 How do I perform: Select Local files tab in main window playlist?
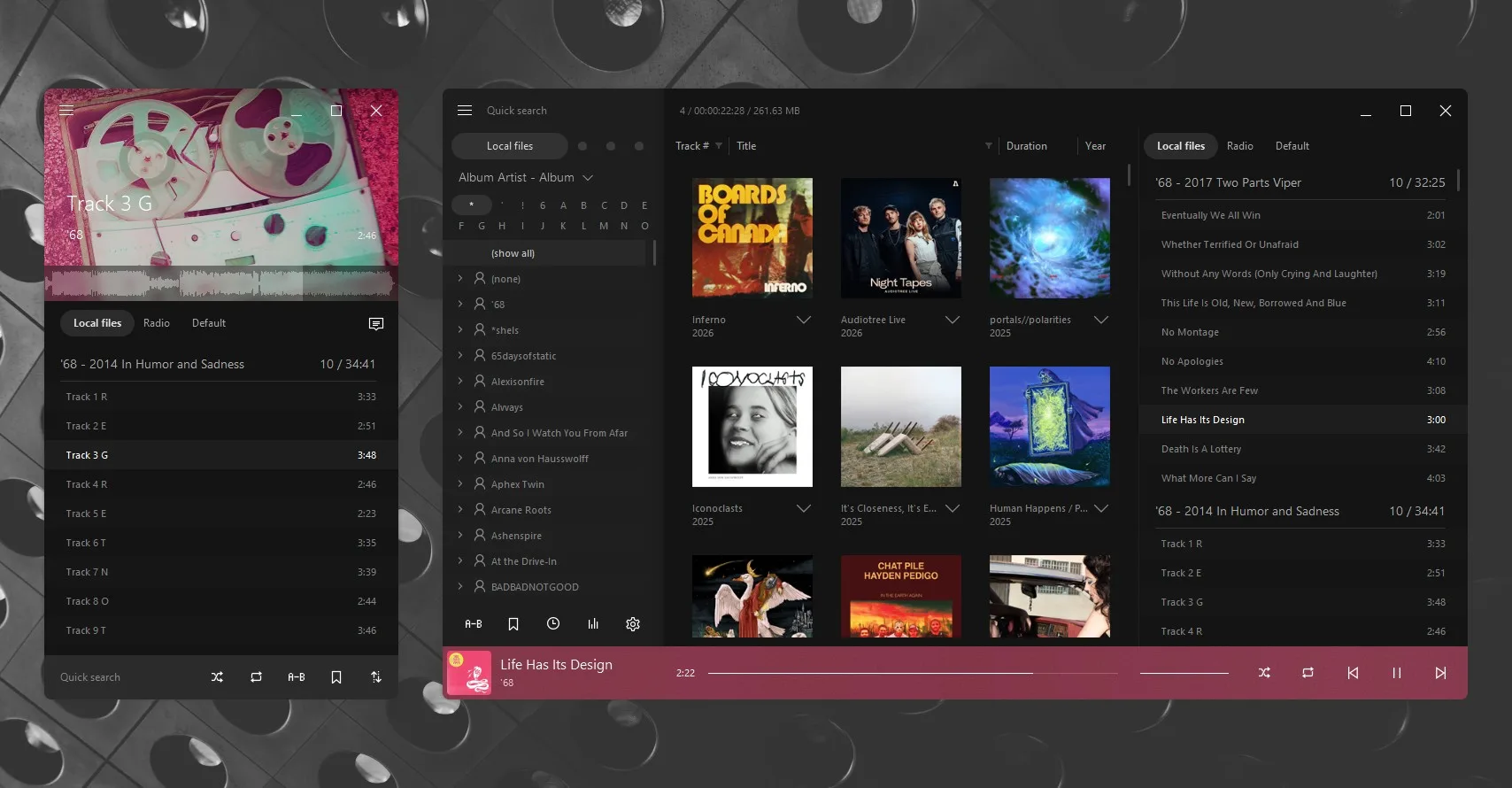[1181, 146]
